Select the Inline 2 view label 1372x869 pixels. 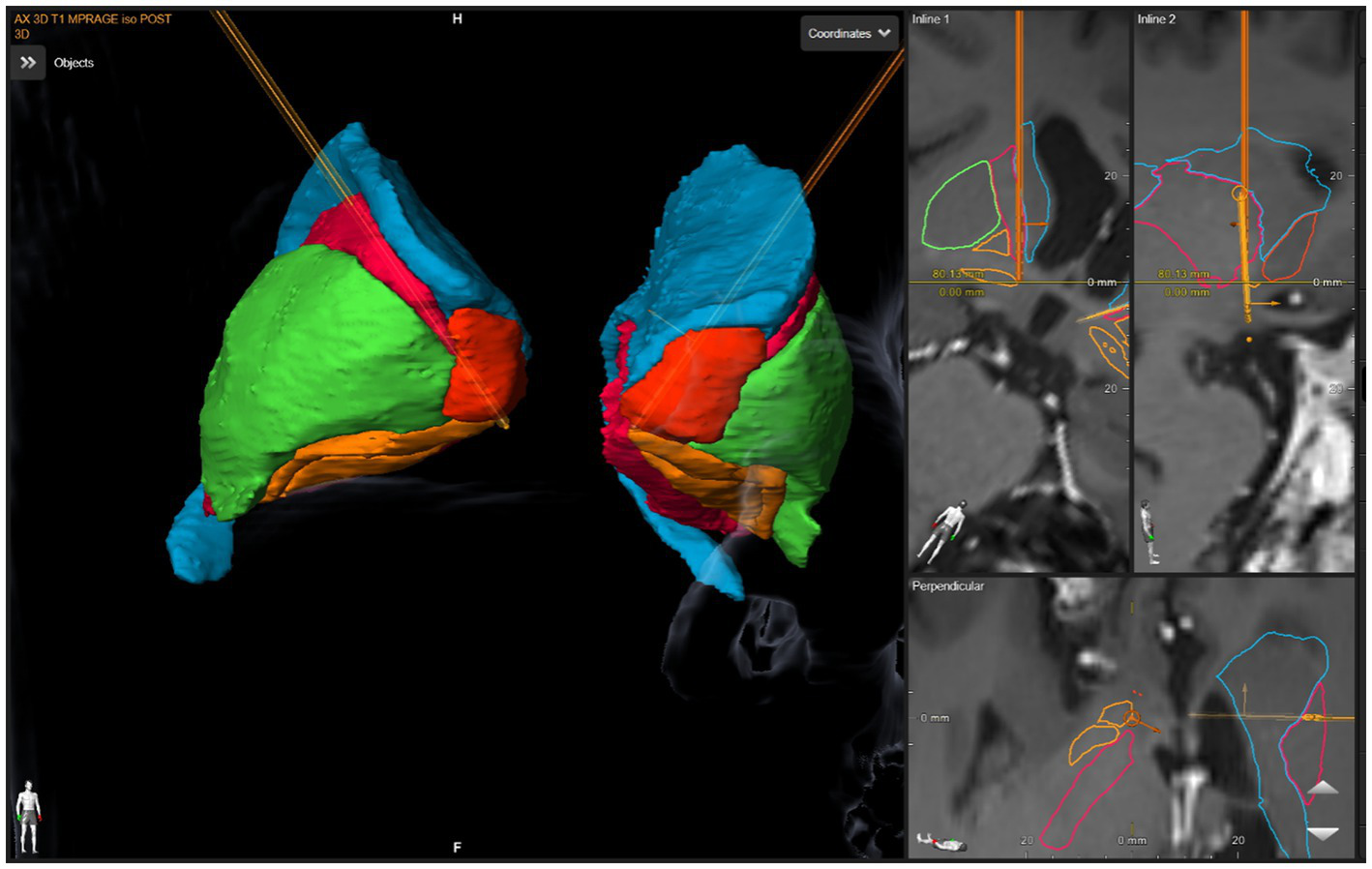click(x=1156, y=19)
